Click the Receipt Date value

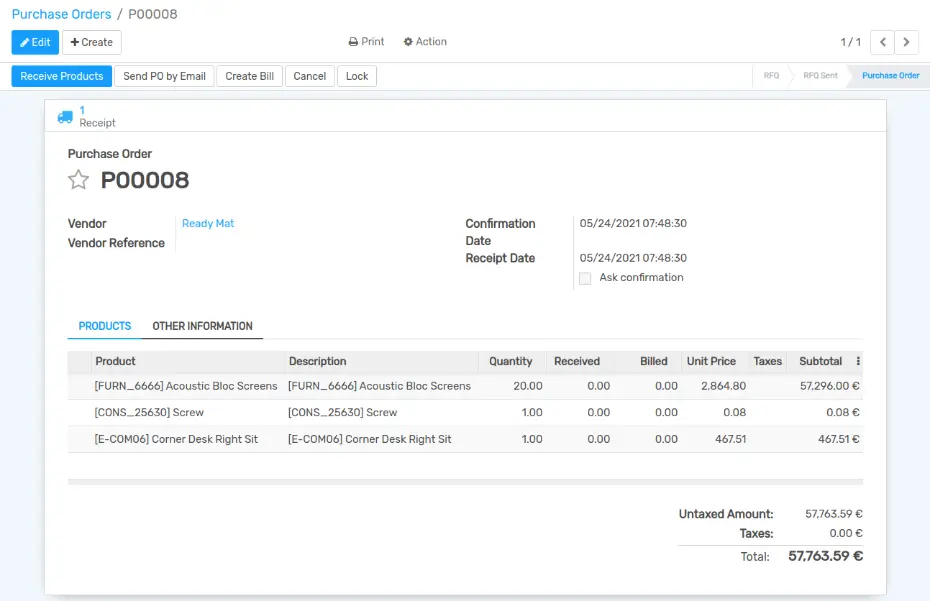point(633,258)
